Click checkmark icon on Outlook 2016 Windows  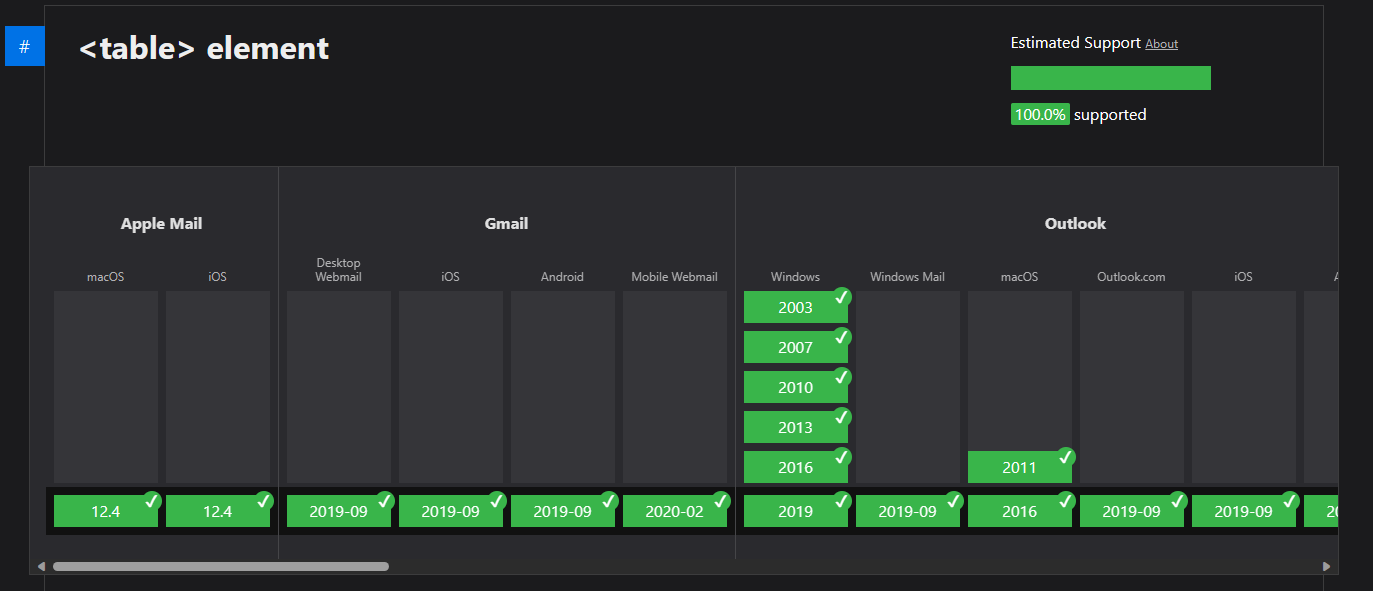842,457
